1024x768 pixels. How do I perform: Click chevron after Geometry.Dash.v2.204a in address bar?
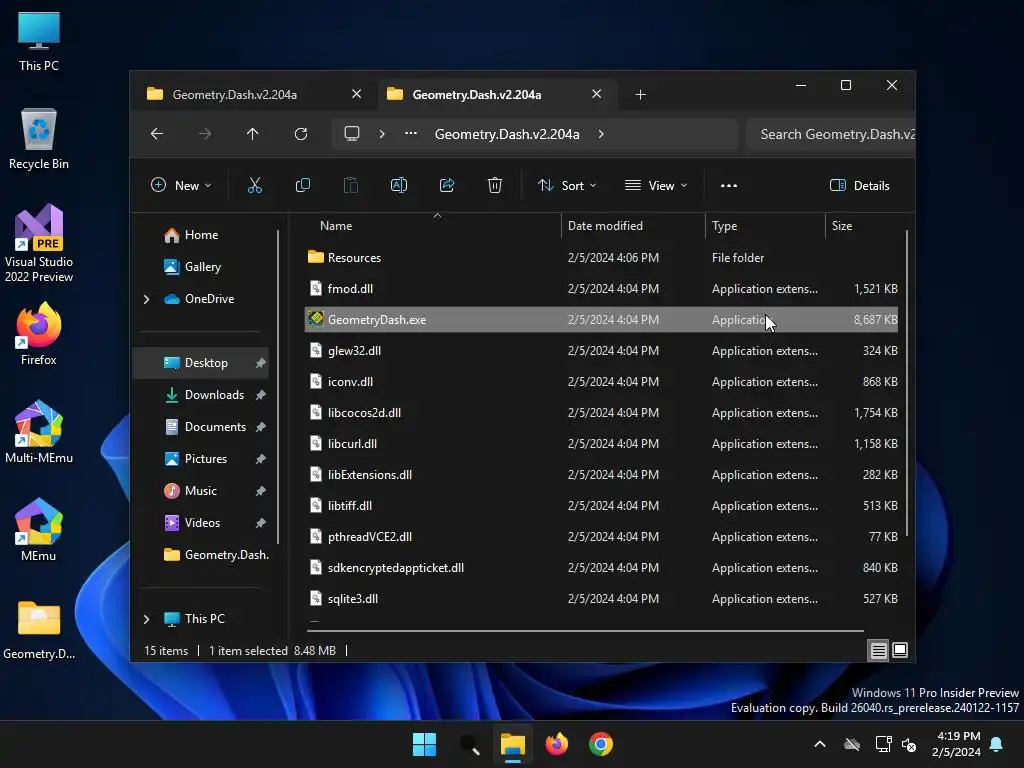pos(601,134)
